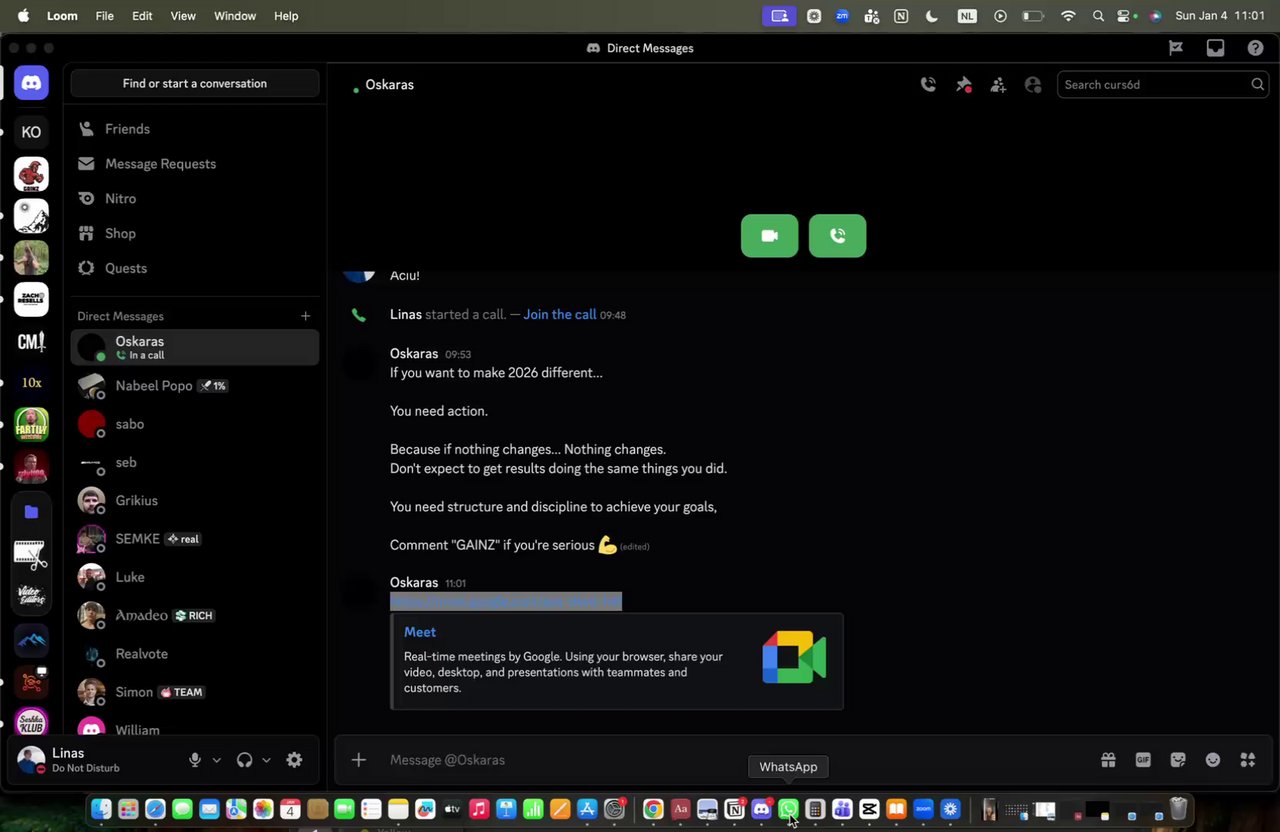This screenshot has height=832, width=1280.
Task: Go to Discord home Direct Messages
Action: pos(31,84)
